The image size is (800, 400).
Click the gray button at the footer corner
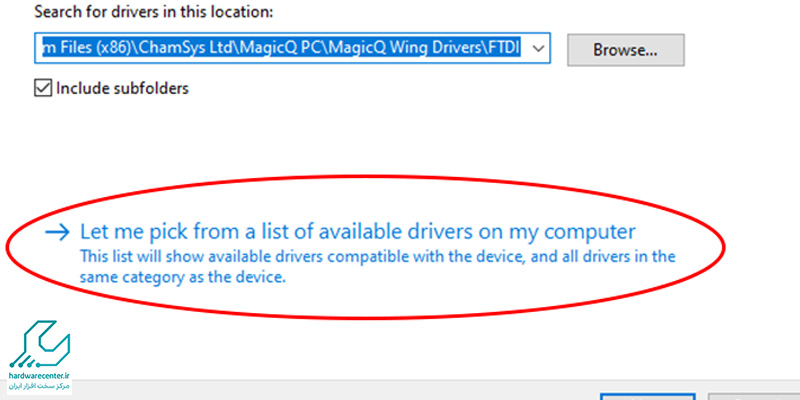(754, 397)
